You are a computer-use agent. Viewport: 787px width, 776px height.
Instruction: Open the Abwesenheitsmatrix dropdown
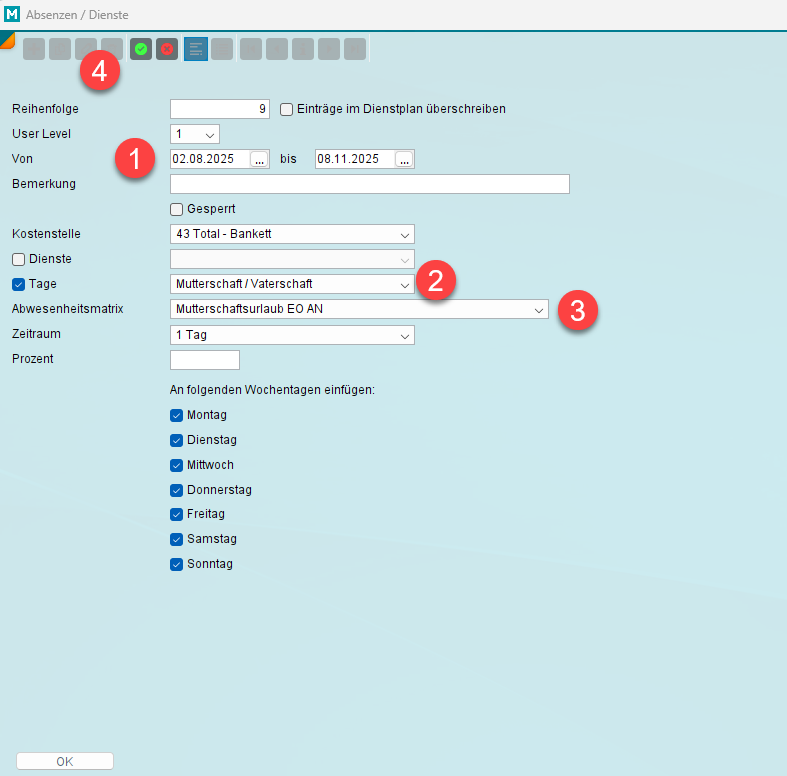tap(539, 309)
